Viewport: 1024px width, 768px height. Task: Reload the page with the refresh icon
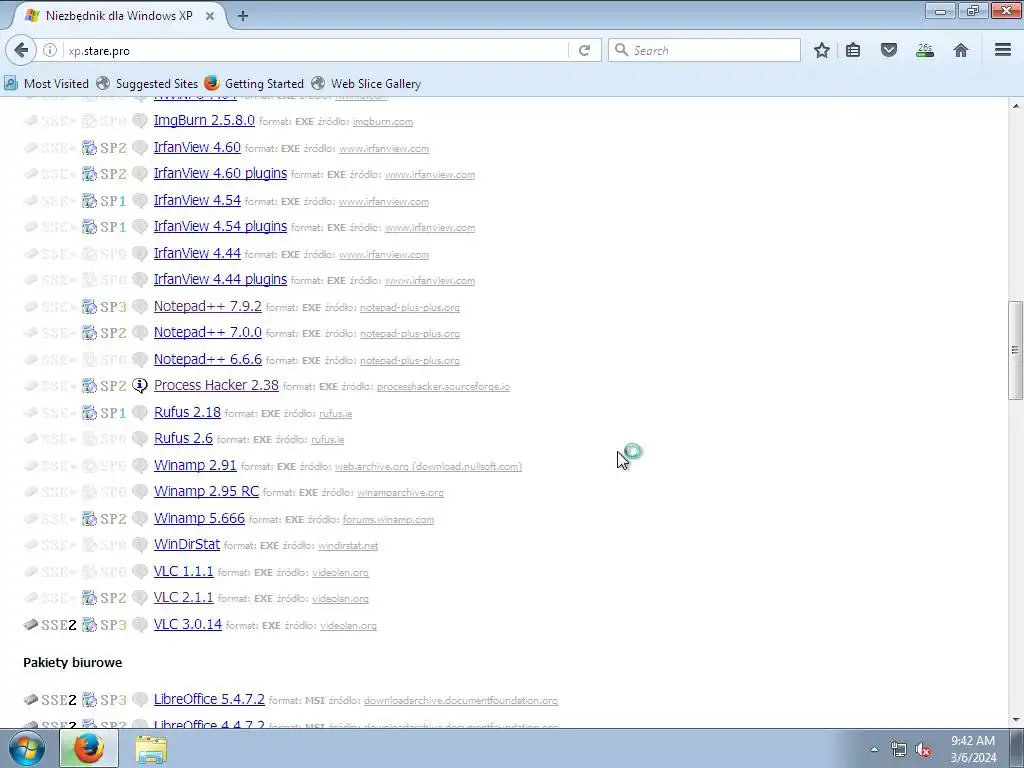point(584,50)
